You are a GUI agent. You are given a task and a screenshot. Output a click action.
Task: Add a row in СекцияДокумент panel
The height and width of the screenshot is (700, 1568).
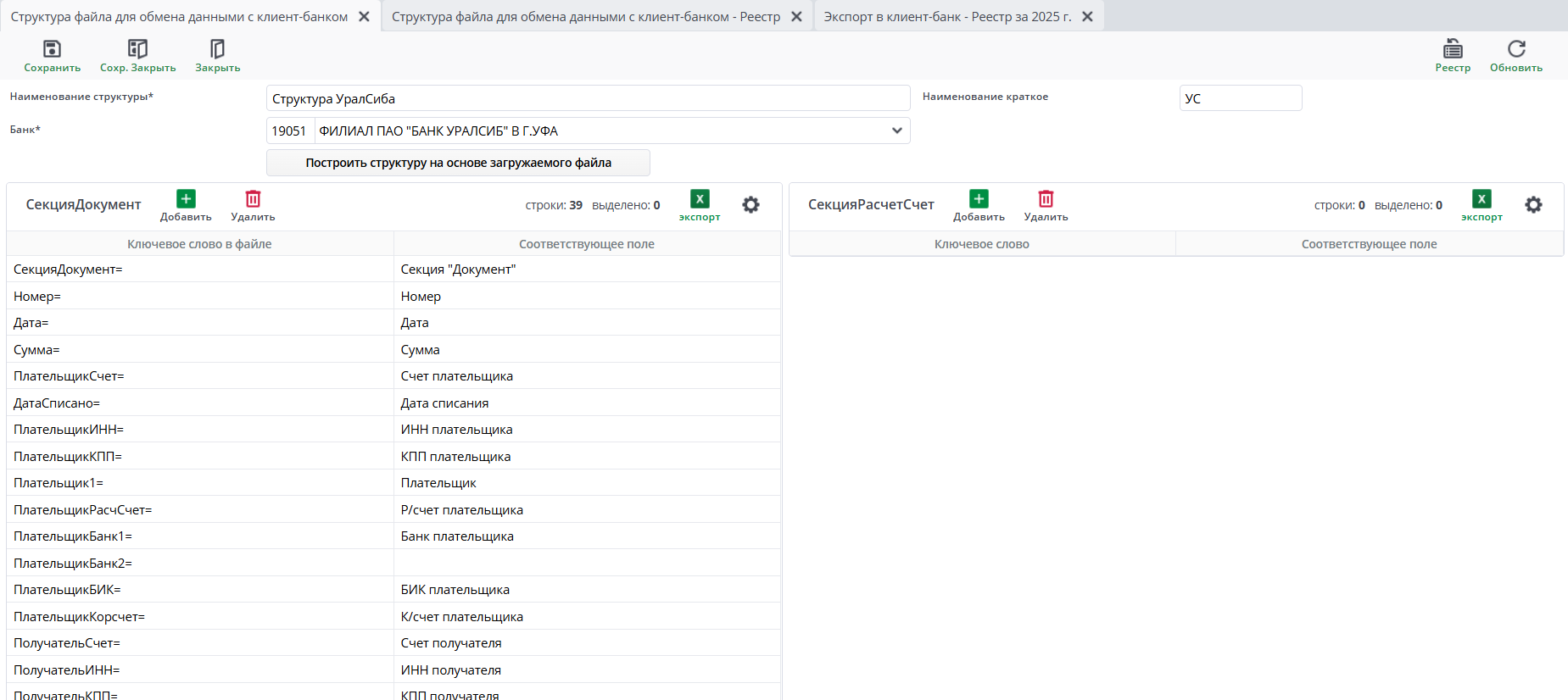pos(186,205)
